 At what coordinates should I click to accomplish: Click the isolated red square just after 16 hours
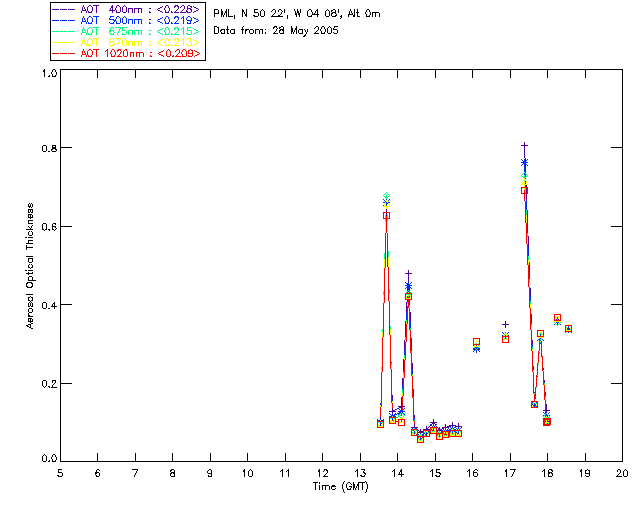point(476,342)
